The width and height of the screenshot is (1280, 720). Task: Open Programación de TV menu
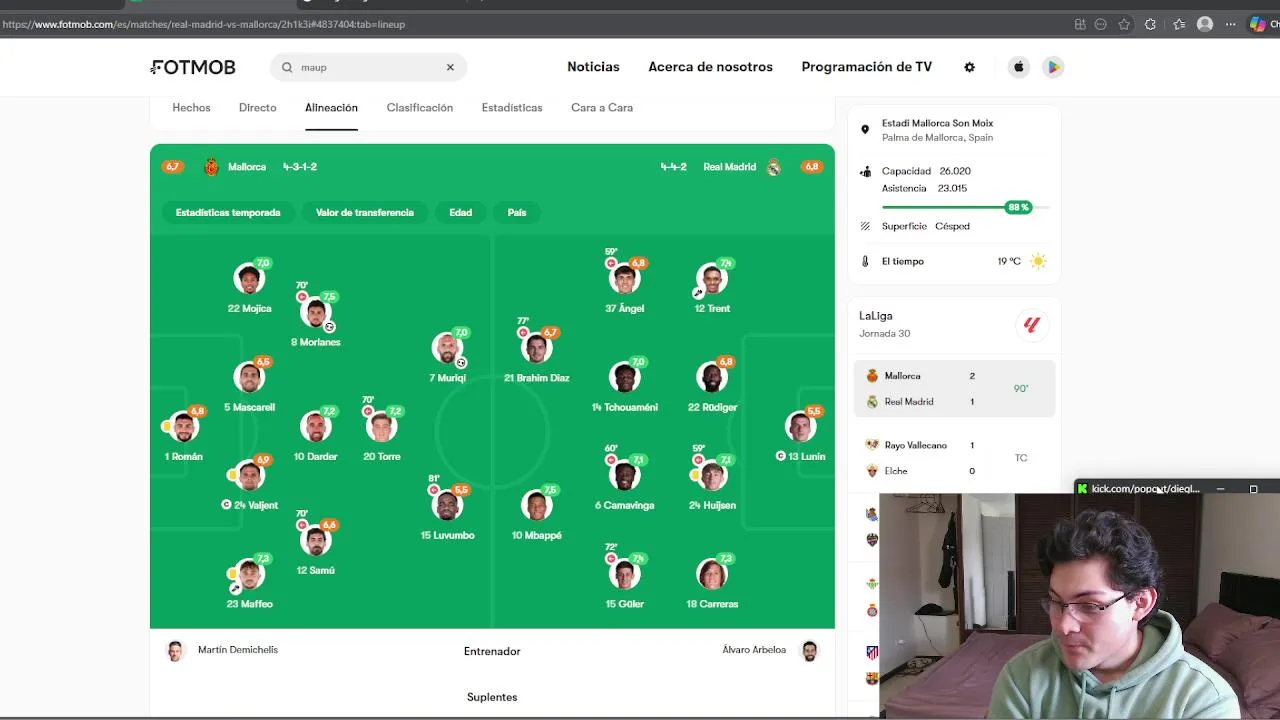[x=866, y=67]
